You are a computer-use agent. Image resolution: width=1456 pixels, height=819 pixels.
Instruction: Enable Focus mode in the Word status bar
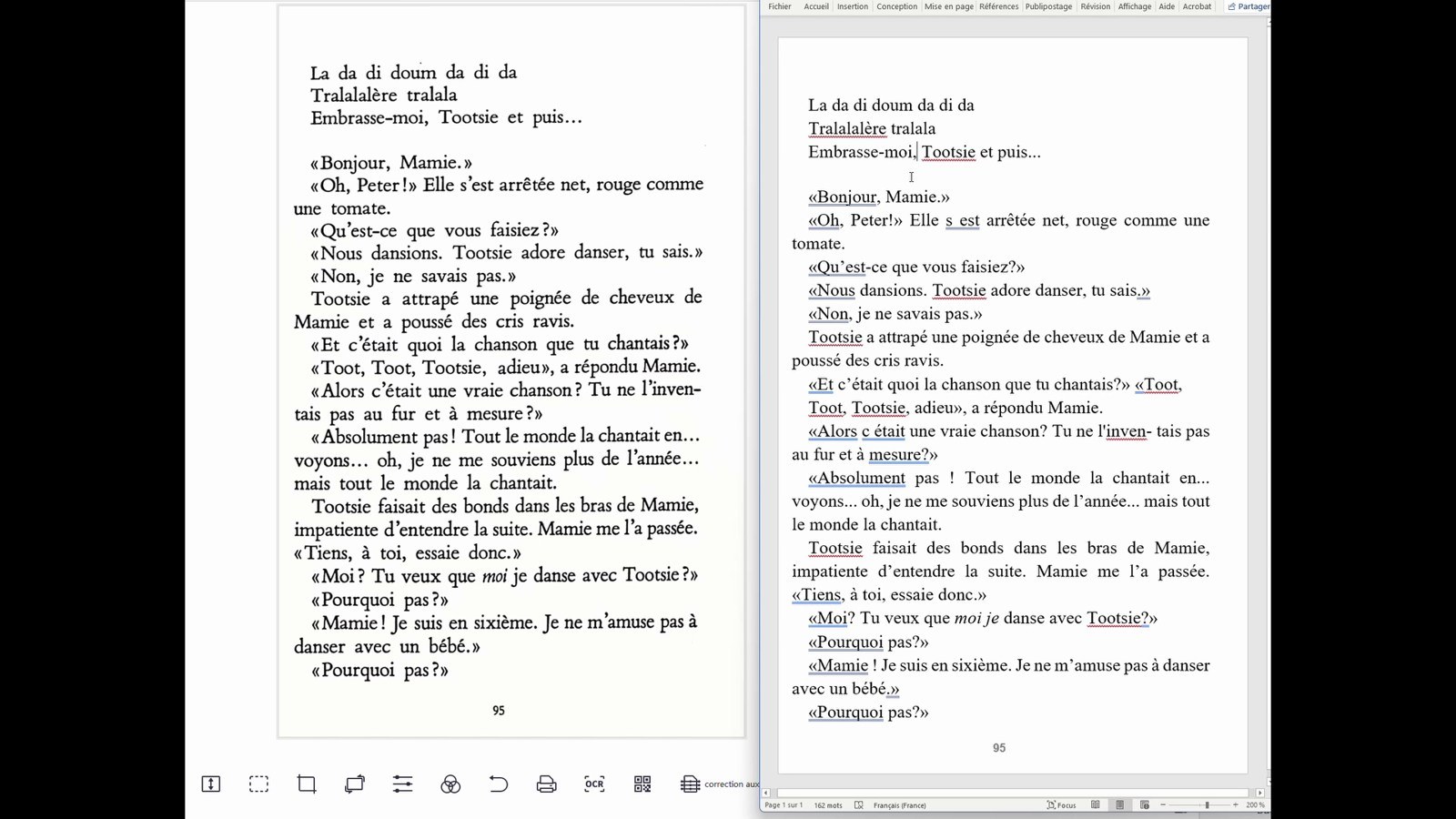pos(1061,805)
